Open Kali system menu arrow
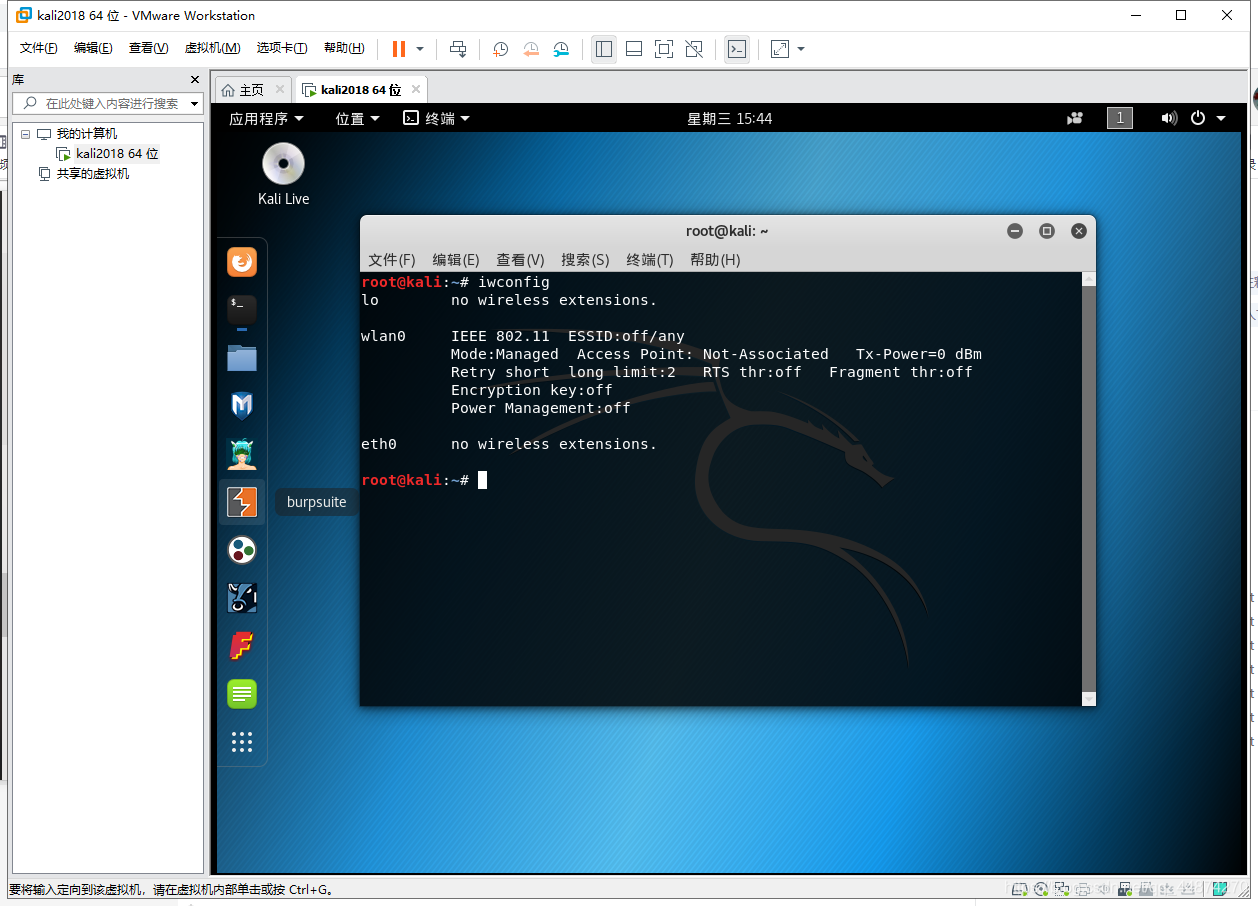1258x906 pixels. coord(1221,118)
